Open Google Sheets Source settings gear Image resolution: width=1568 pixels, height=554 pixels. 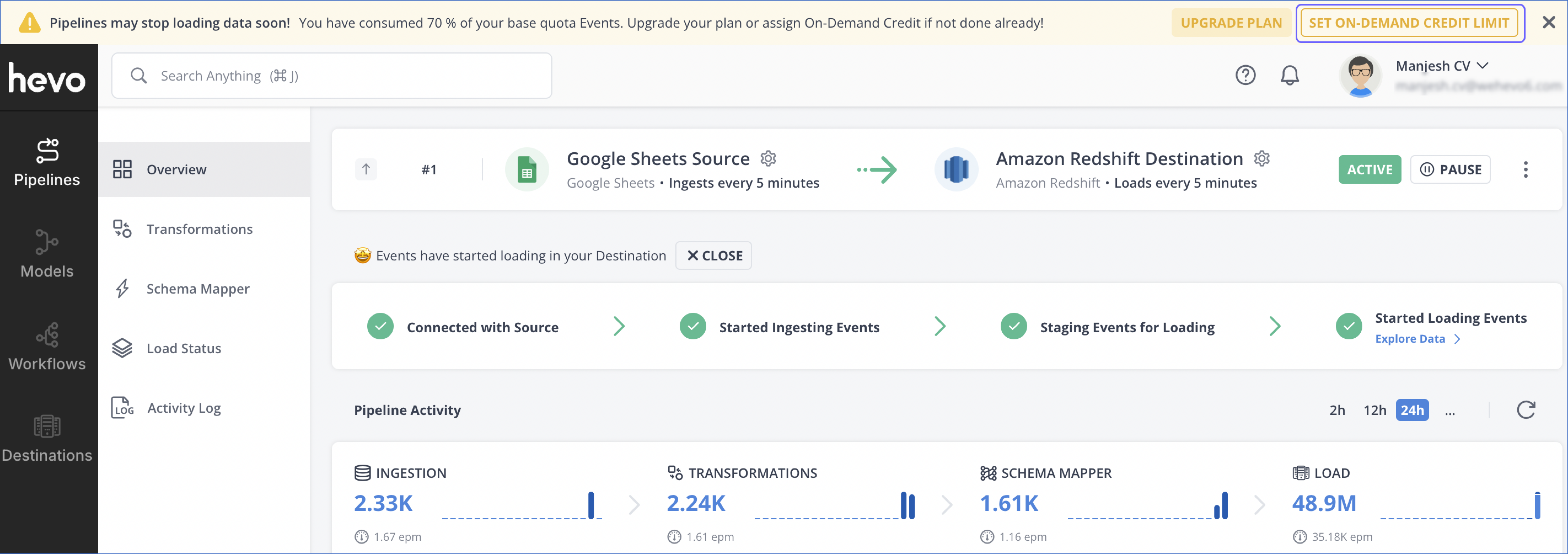768,158
